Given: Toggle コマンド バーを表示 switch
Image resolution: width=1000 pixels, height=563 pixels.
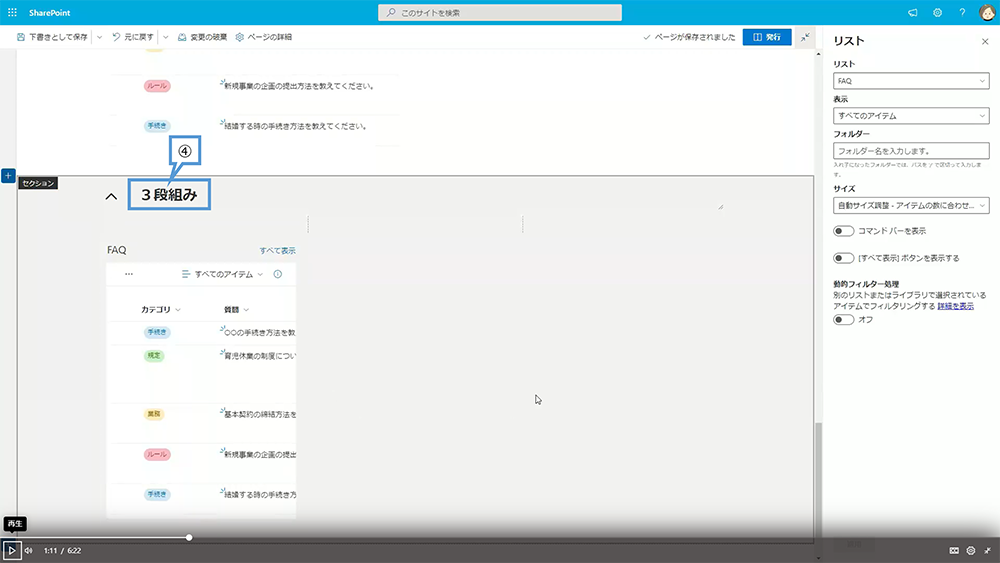Looking at the screenshot, I should tap(843, 231).
